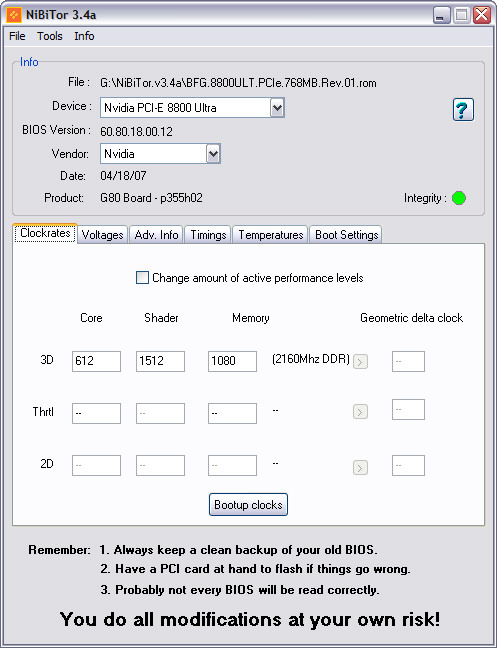Image resolution: width=497 pixels, height=648 pixels.
Task: Enable Change amount of active performance levels
Action: [x=142, y=278]
